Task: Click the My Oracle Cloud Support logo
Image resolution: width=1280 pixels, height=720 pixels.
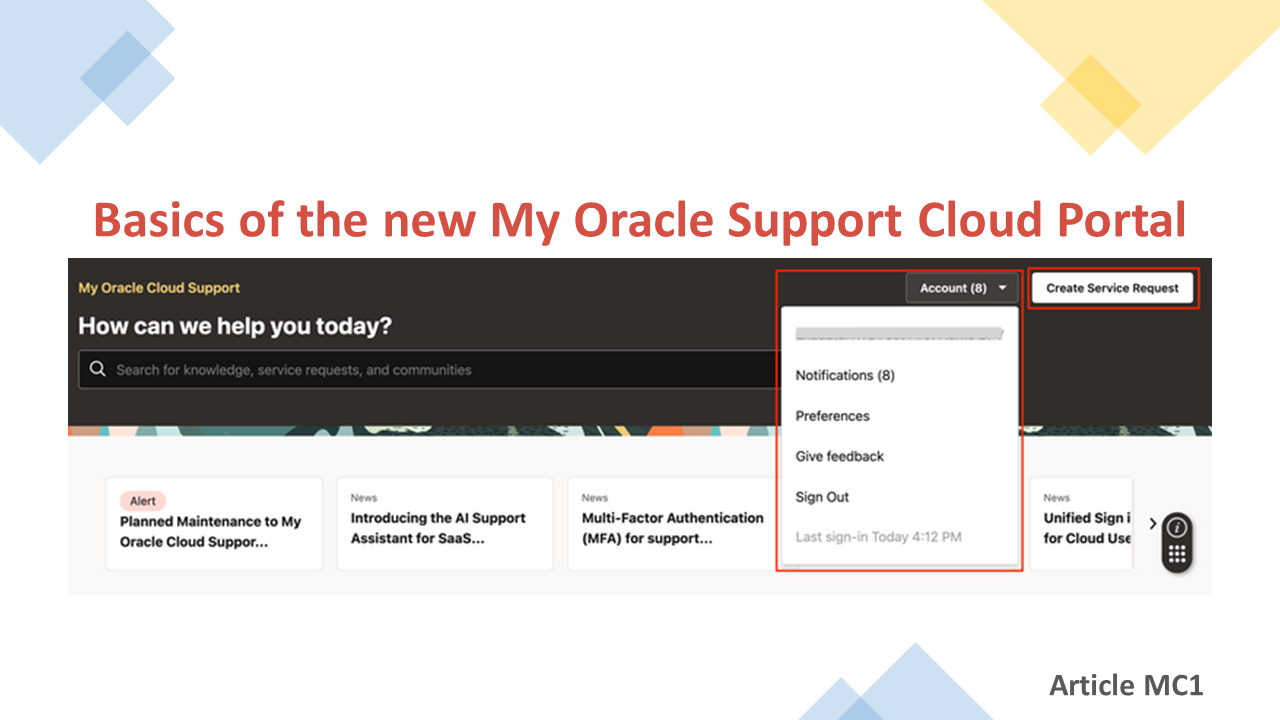Action: click(158, 287)
